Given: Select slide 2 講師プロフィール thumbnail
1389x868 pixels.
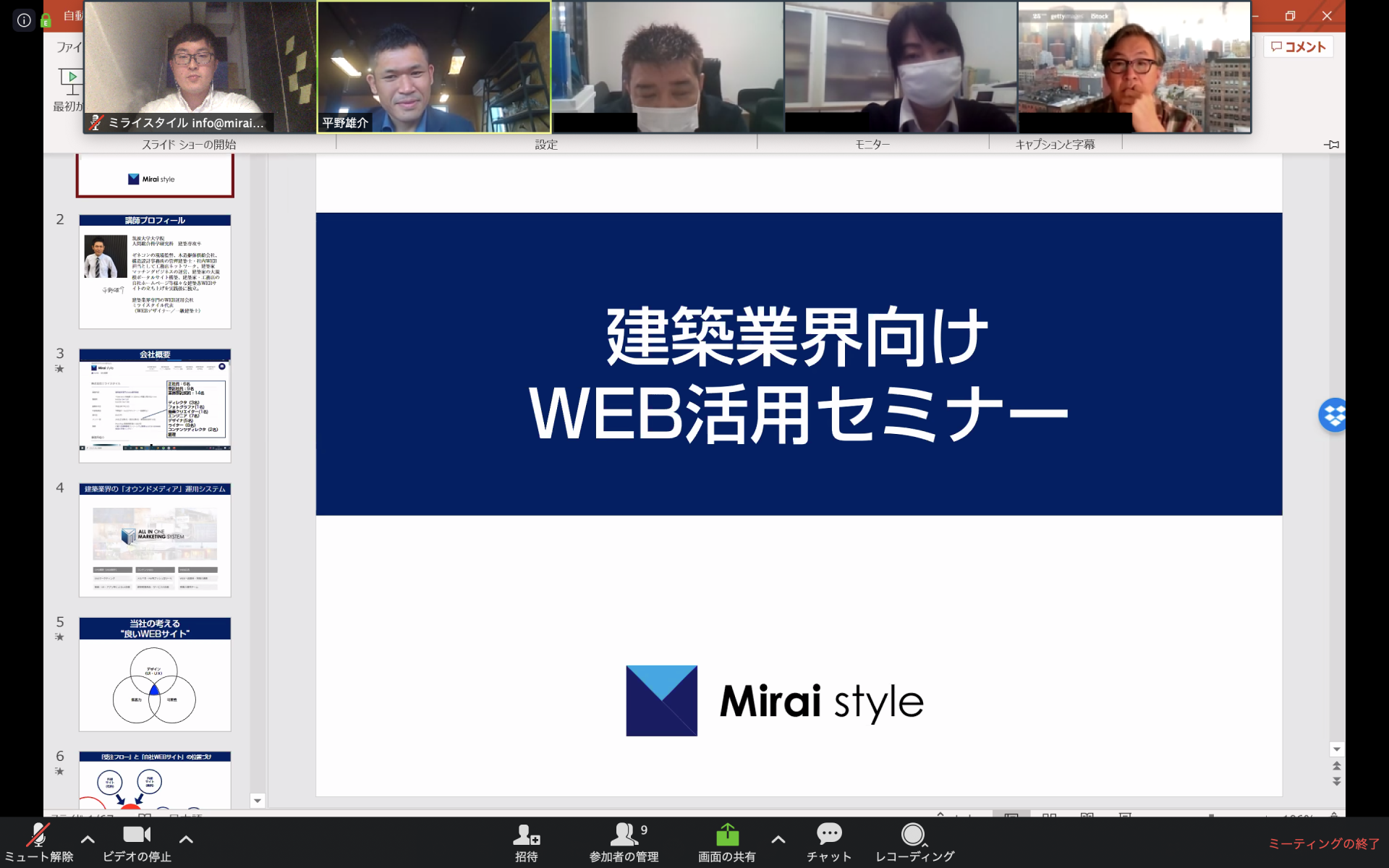Looking at the screenshot, I should (x=155, y=271).
